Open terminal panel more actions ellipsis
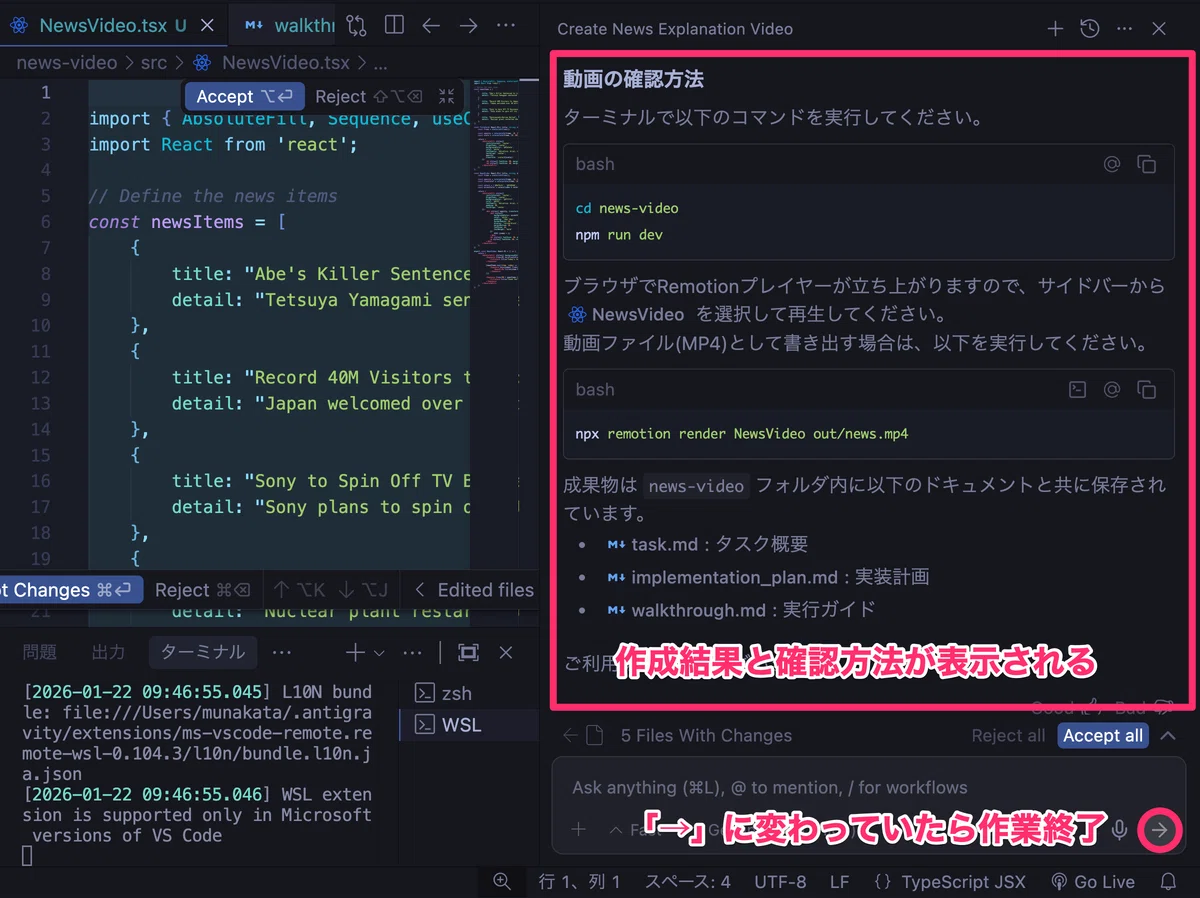The width and height of the screenshot is (1200, 898). [x=412, y=652]
